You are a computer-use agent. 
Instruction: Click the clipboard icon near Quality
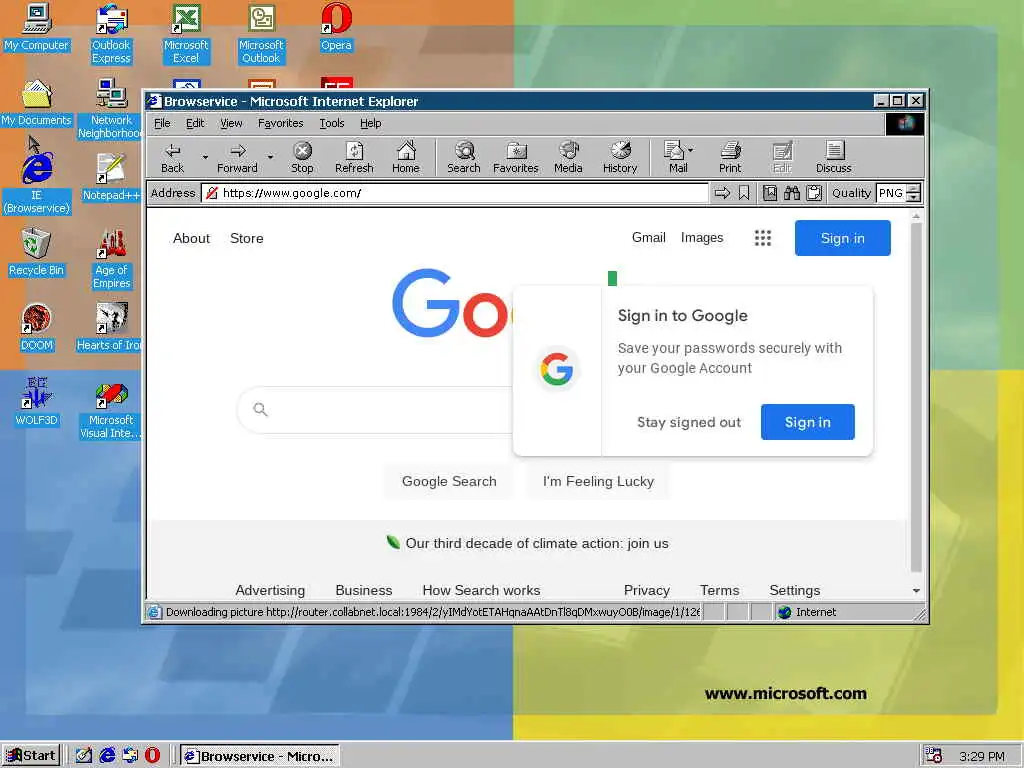pos(814,193)
